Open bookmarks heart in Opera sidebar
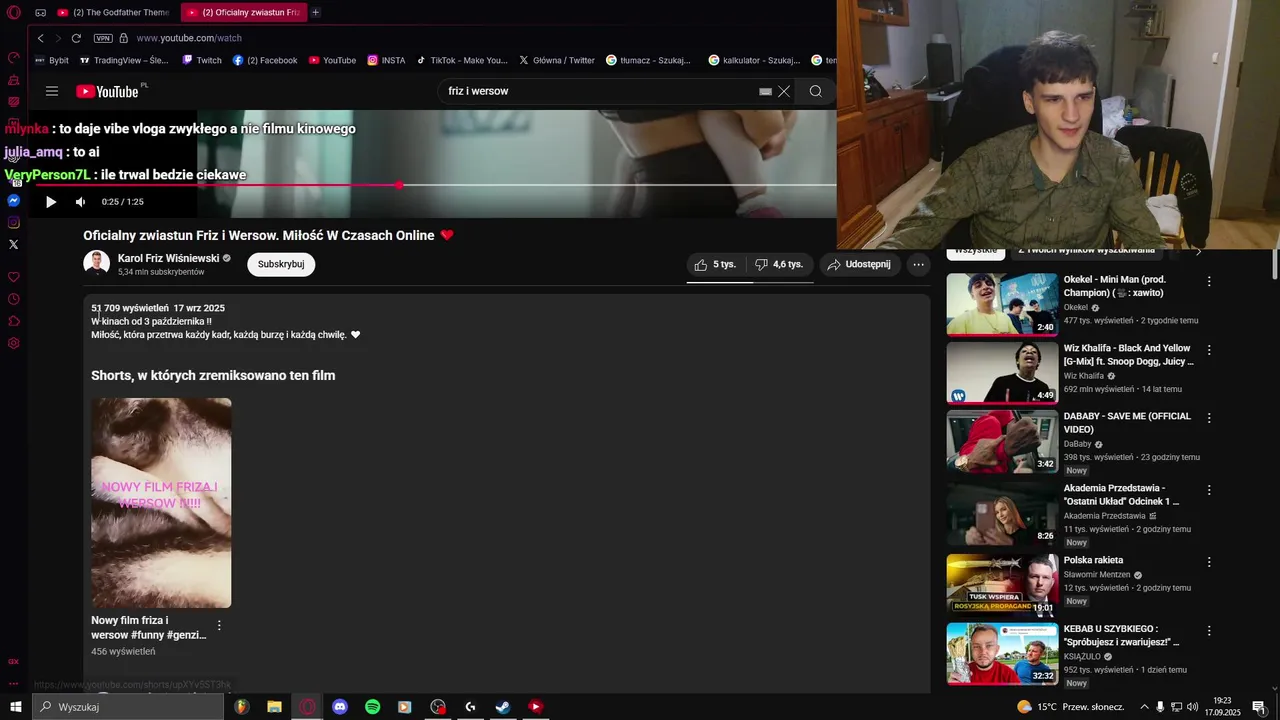This screenshot has height=720, width=1280. [14, 277]
